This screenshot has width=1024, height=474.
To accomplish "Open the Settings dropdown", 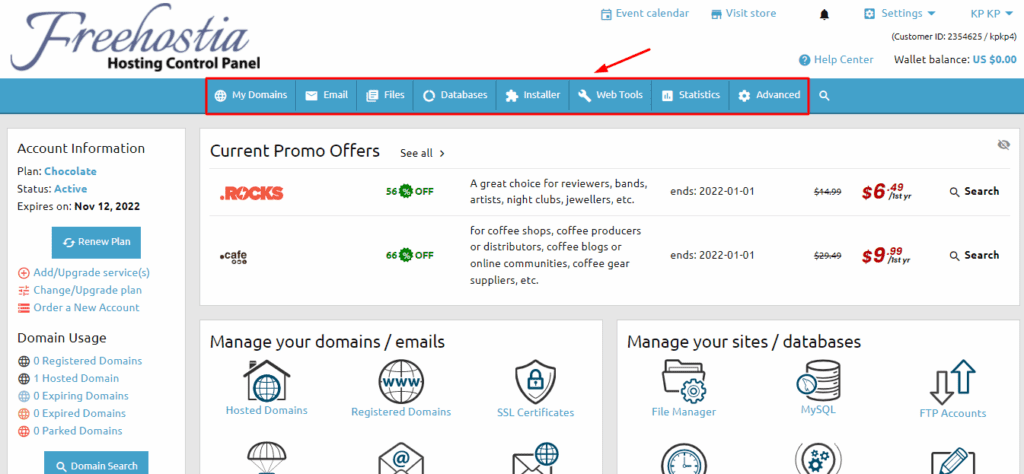I will (x=900, y=14).
